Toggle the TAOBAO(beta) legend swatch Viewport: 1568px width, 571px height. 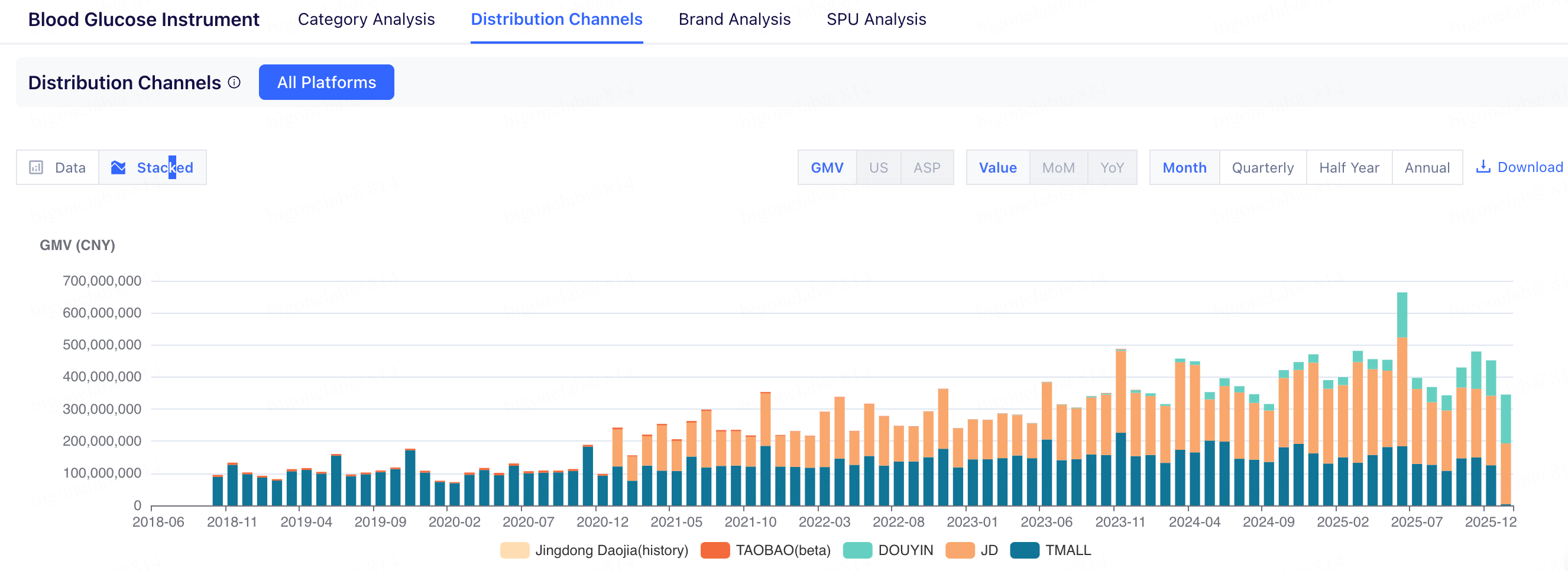[715, 550]
